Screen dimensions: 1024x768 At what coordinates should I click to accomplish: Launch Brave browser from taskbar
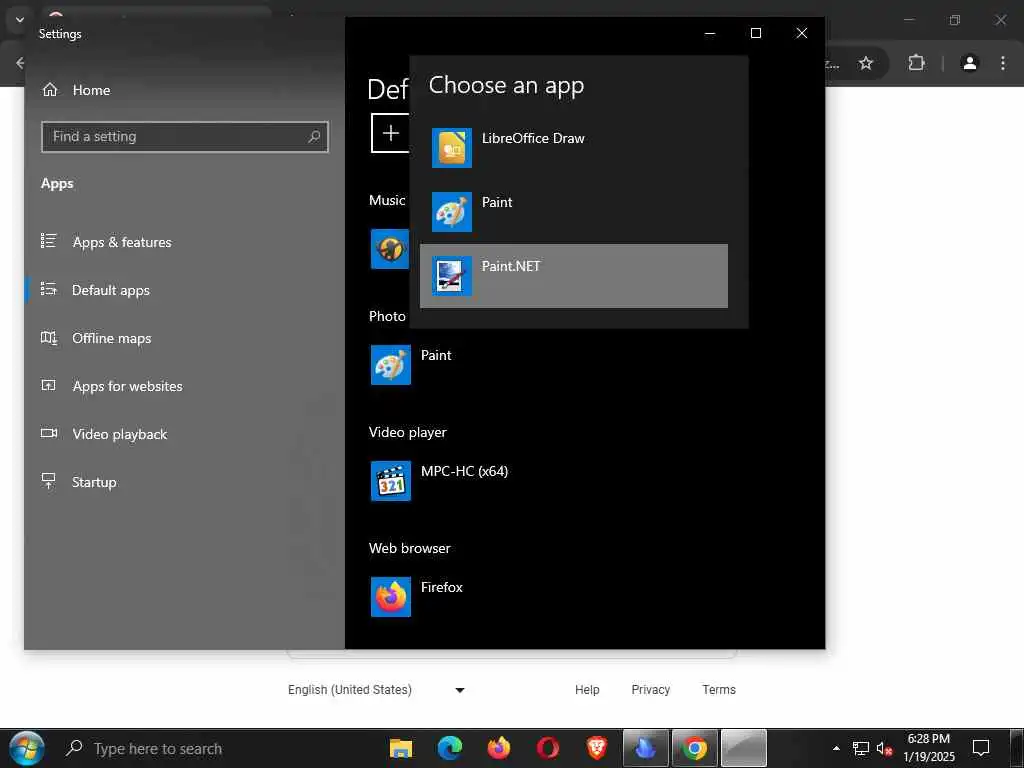coord(596,748)
